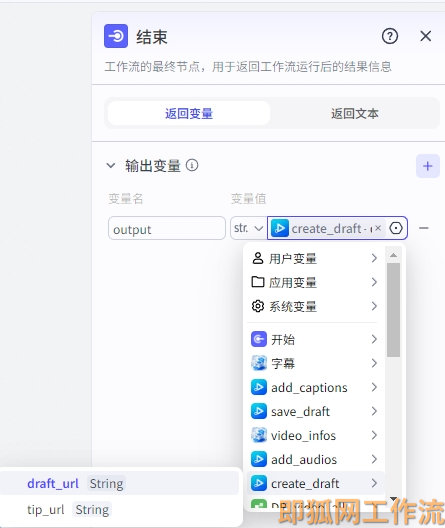
Task: Collapse the 输出变量 section
Action: click(x=111, y=166)
